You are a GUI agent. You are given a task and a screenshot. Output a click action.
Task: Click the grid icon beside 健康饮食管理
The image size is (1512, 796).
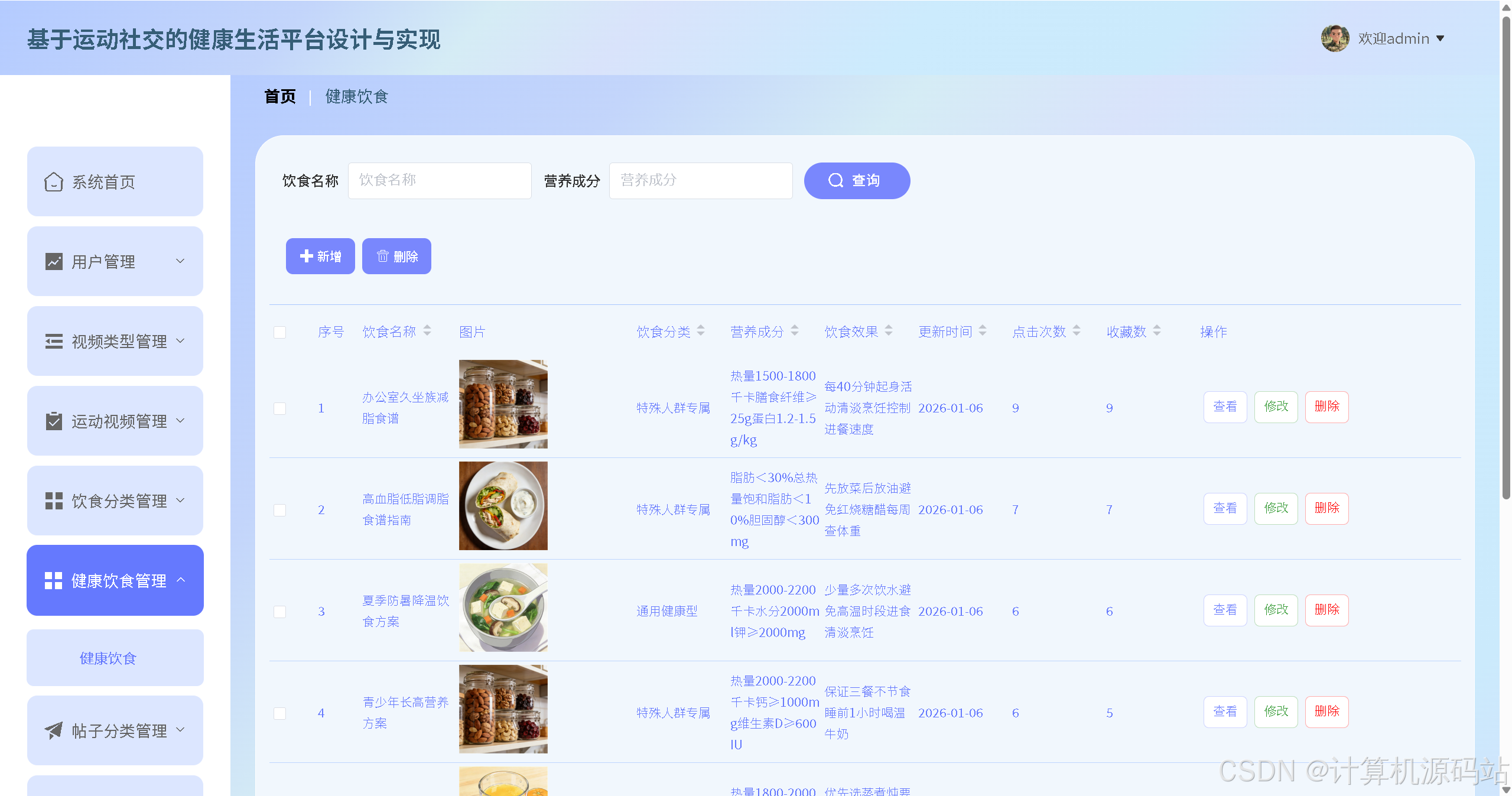tap(53, 580)
